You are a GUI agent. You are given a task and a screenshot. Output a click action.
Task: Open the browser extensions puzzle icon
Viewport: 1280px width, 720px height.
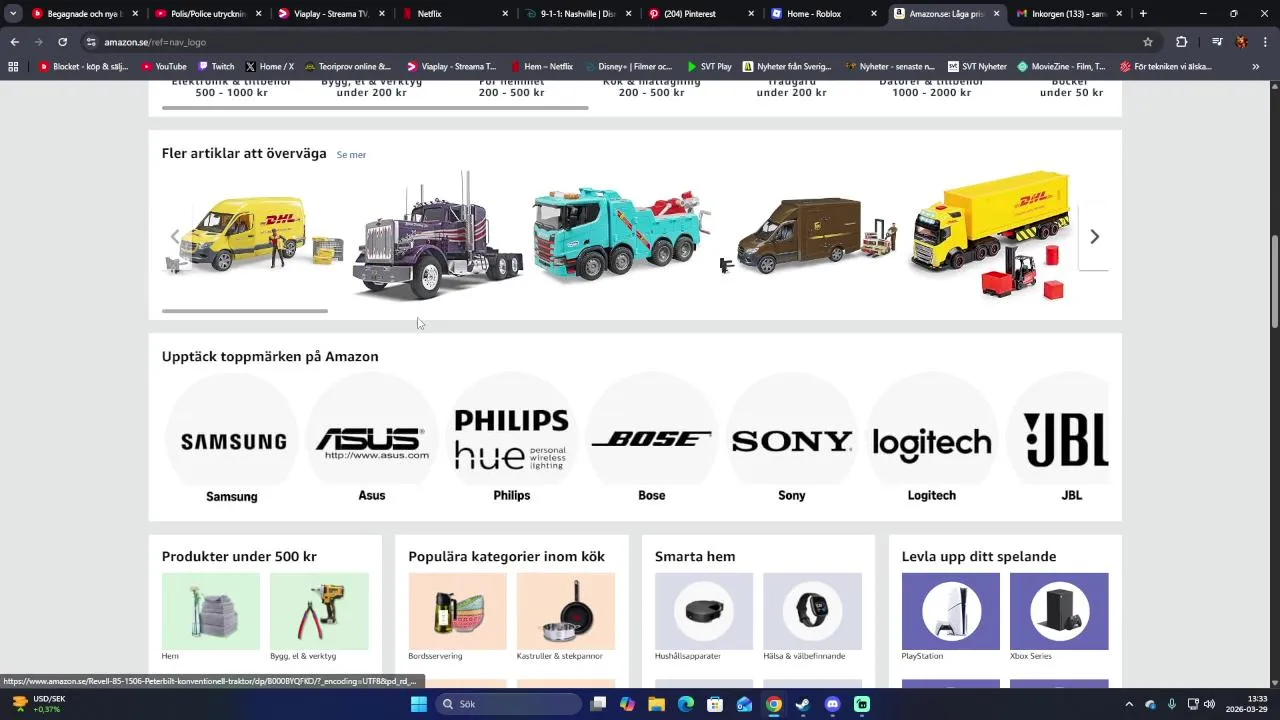pos(1182,42)
